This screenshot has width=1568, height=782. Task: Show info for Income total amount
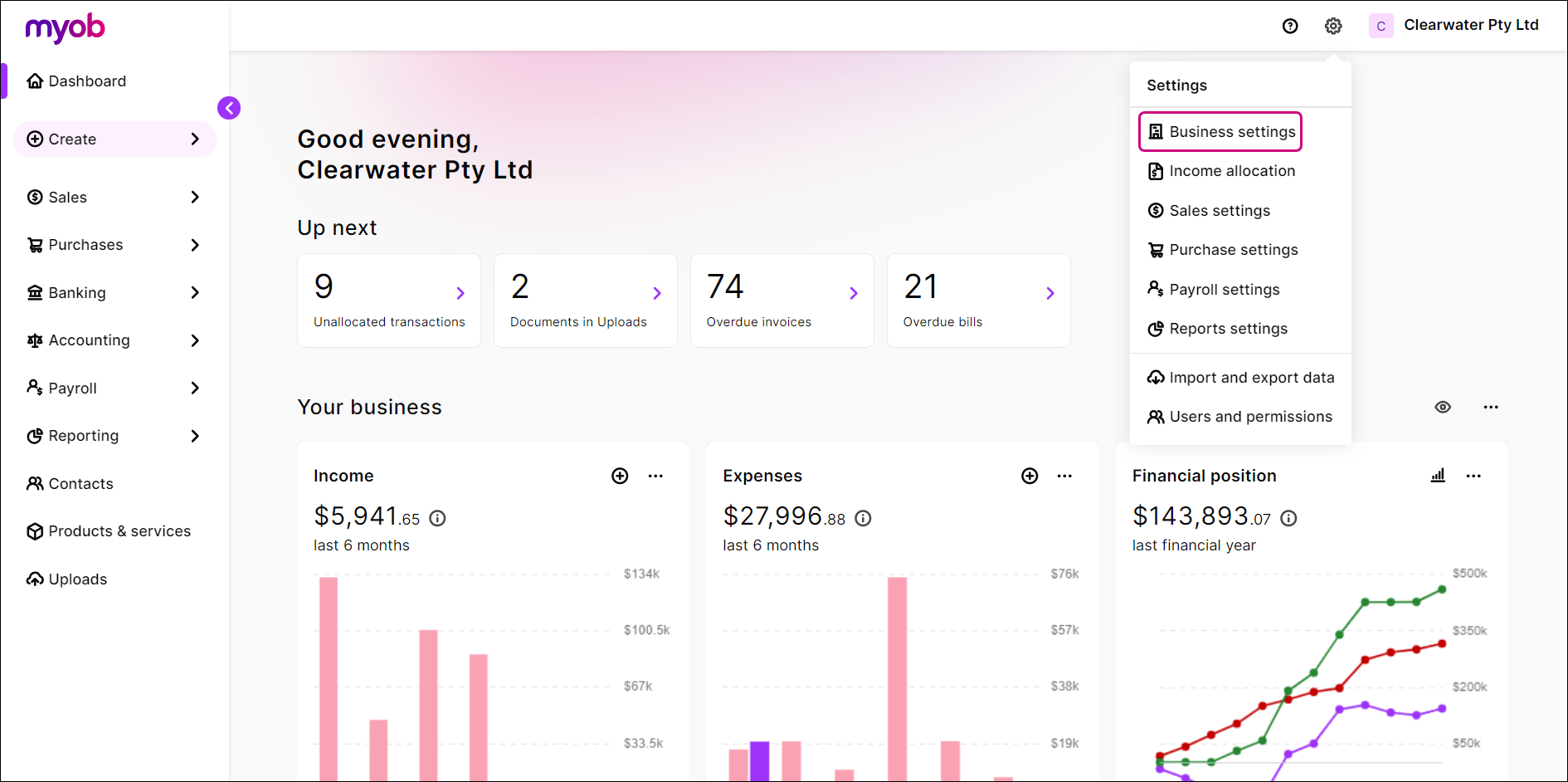coord(437,518)
